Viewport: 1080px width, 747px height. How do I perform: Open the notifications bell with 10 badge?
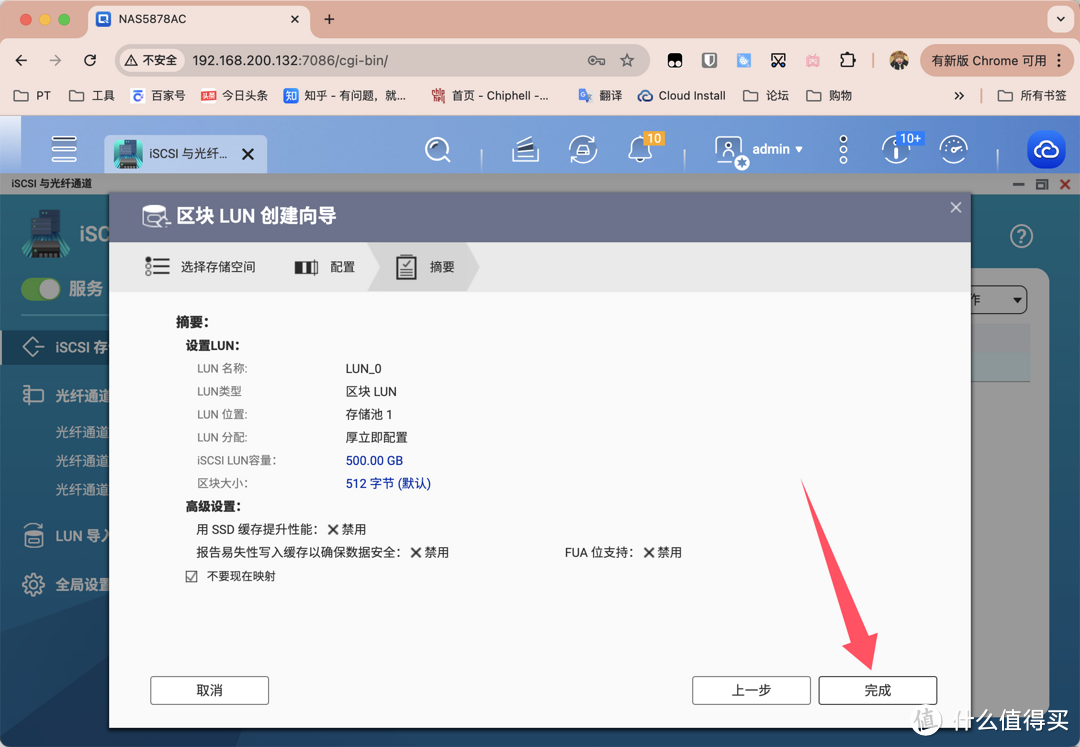pos(640,150)
